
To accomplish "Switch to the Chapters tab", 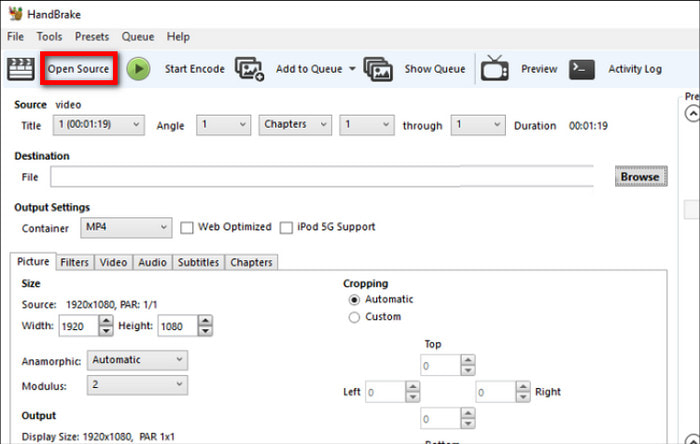I will tap(251, 262).
